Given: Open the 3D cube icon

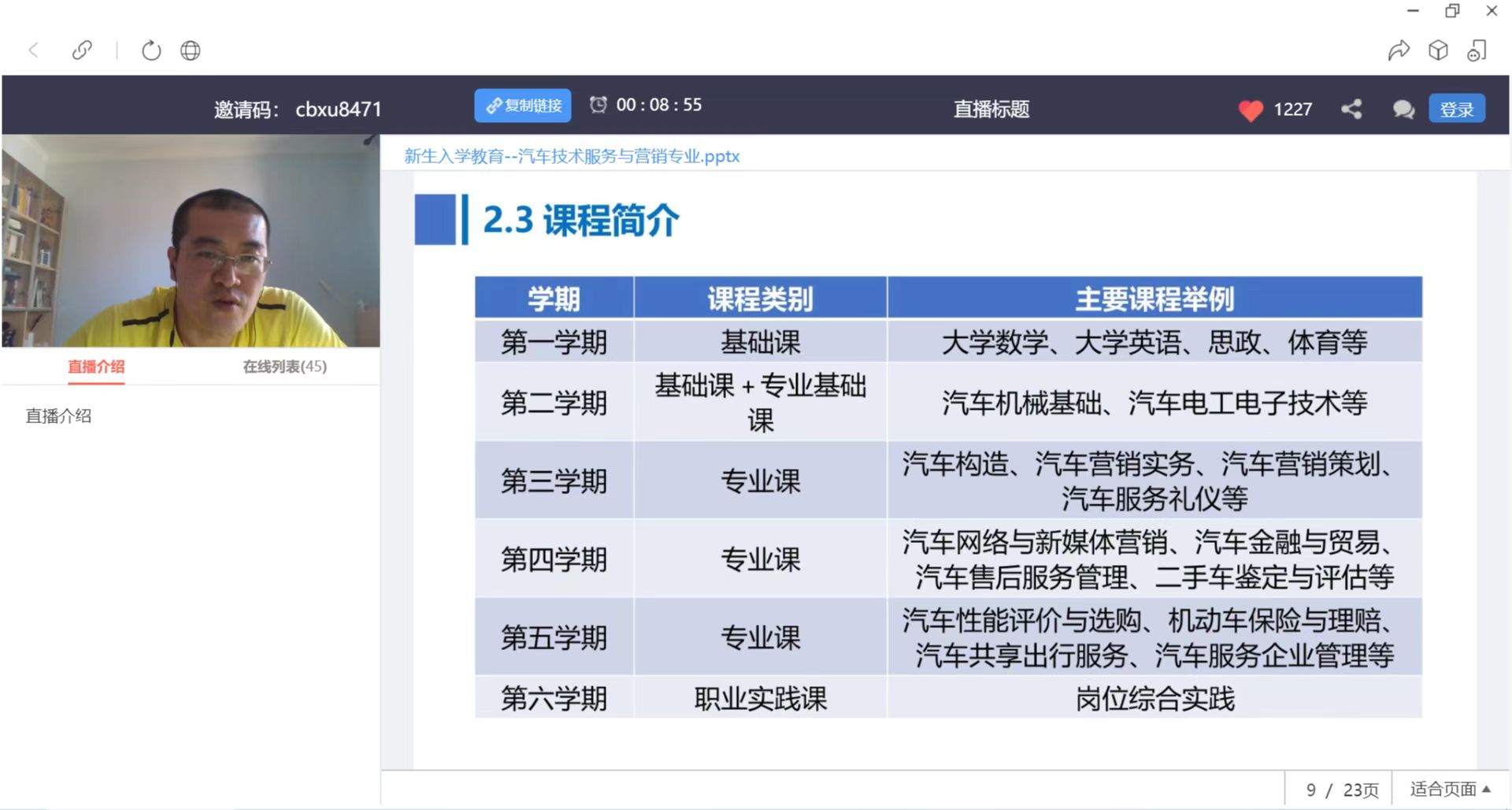Looking at the screenshot, I should pyautogui.click(x=1438, y=50).
